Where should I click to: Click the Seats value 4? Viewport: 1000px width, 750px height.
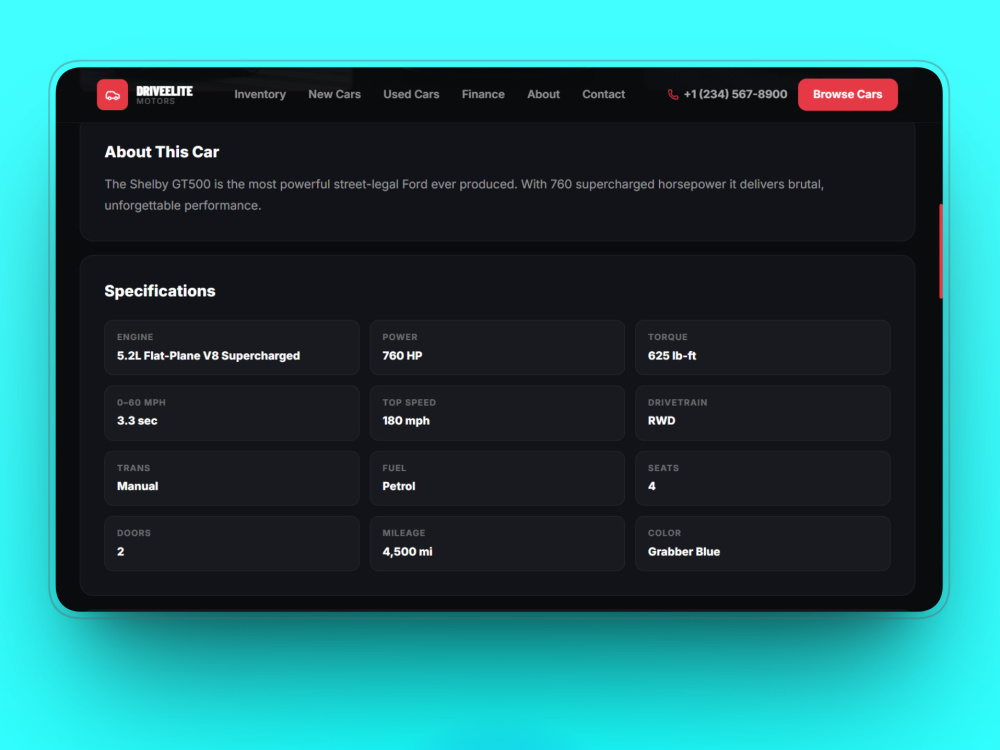tap(652, 486)
